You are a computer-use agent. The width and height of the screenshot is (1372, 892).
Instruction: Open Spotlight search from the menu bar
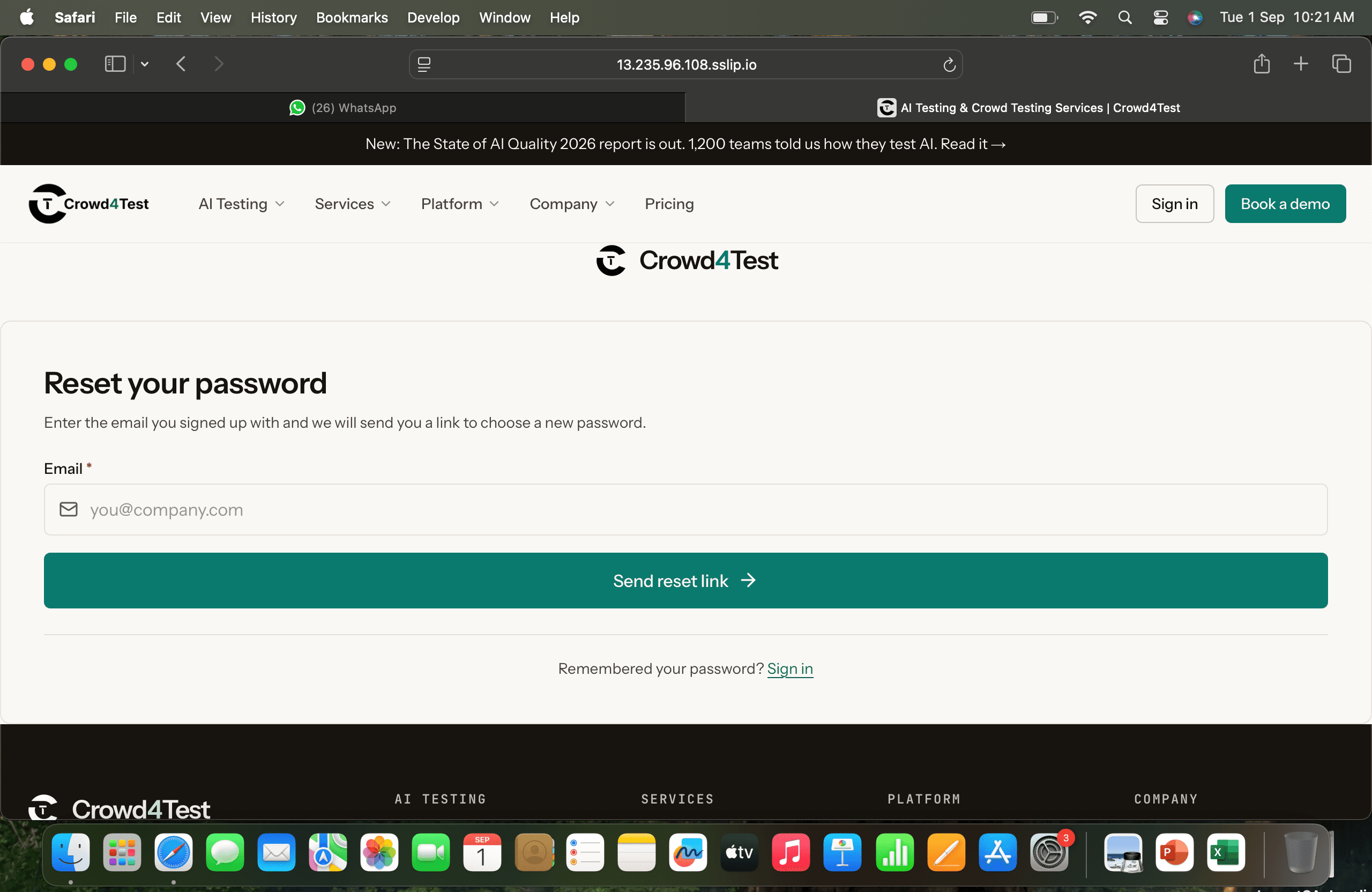point(1125,17)
